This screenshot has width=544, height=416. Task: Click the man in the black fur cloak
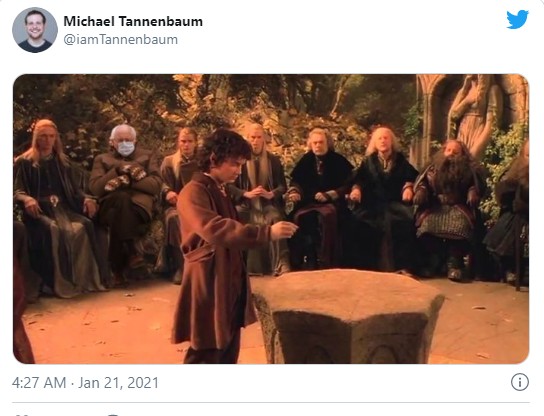click(319, 198)
